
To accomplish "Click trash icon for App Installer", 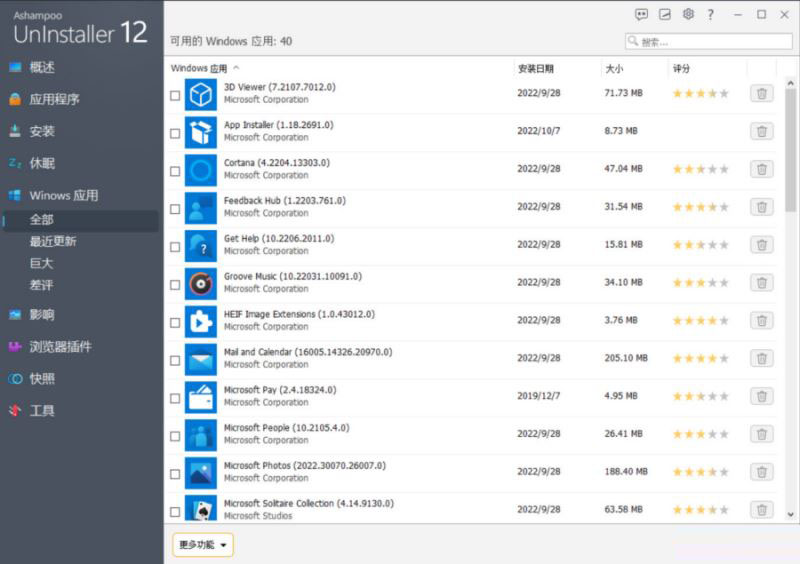I will [x=761, y=131].
